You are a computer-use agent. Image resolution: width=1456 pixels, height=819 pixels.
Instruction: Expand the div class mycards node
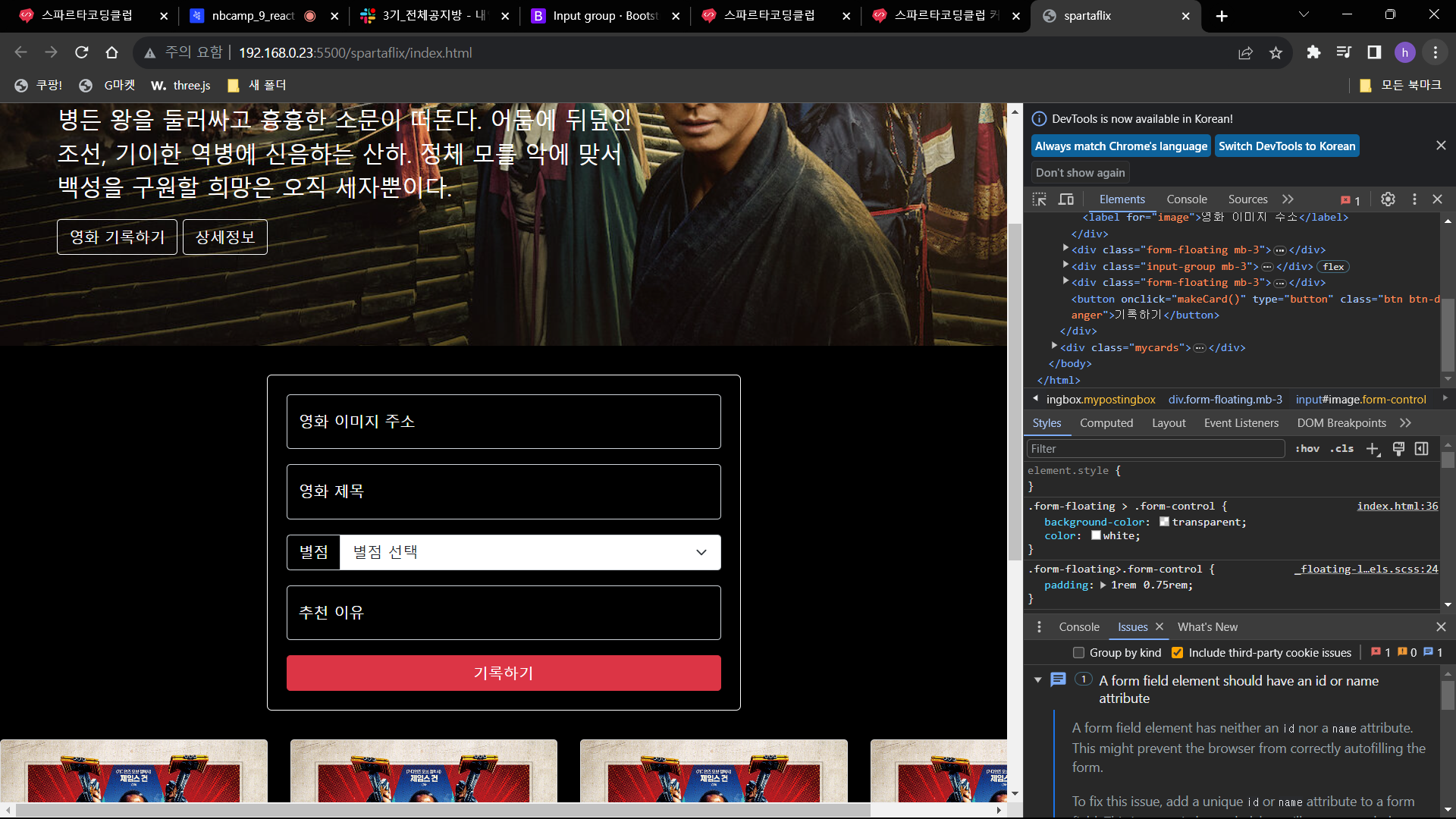(1054, 346)
